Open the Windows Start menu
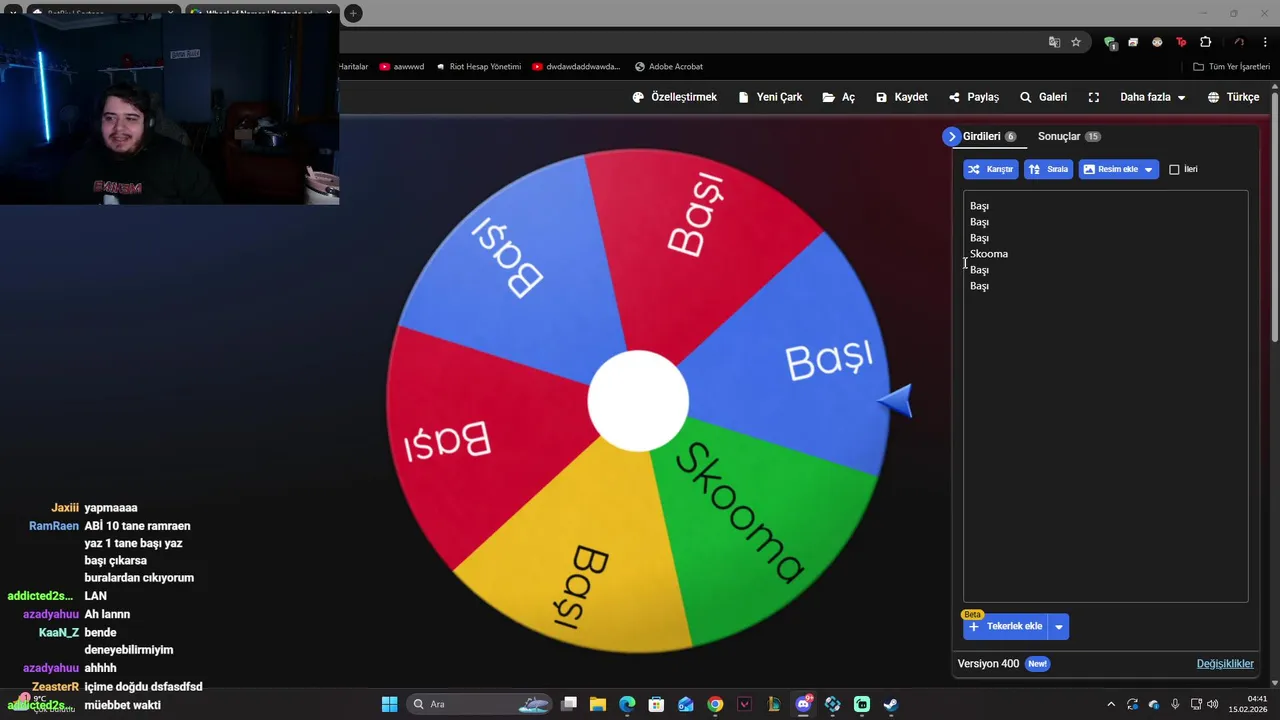1280x720 pixels. click(x=389, y=704)
